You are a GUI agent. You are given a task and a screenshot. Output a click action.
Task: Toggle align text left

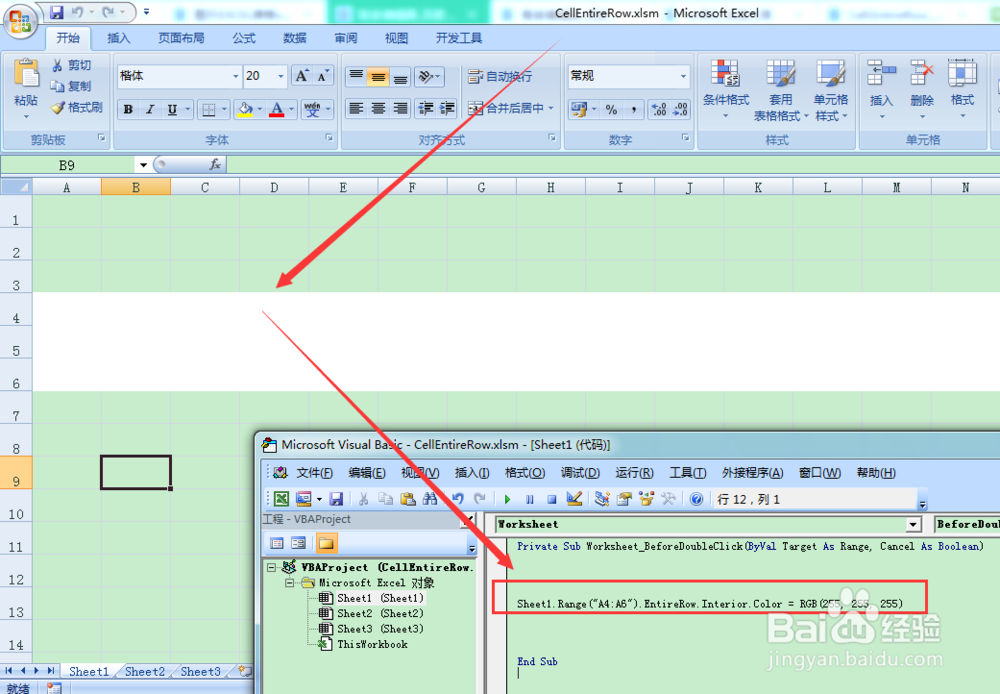[x=357, y=108]
